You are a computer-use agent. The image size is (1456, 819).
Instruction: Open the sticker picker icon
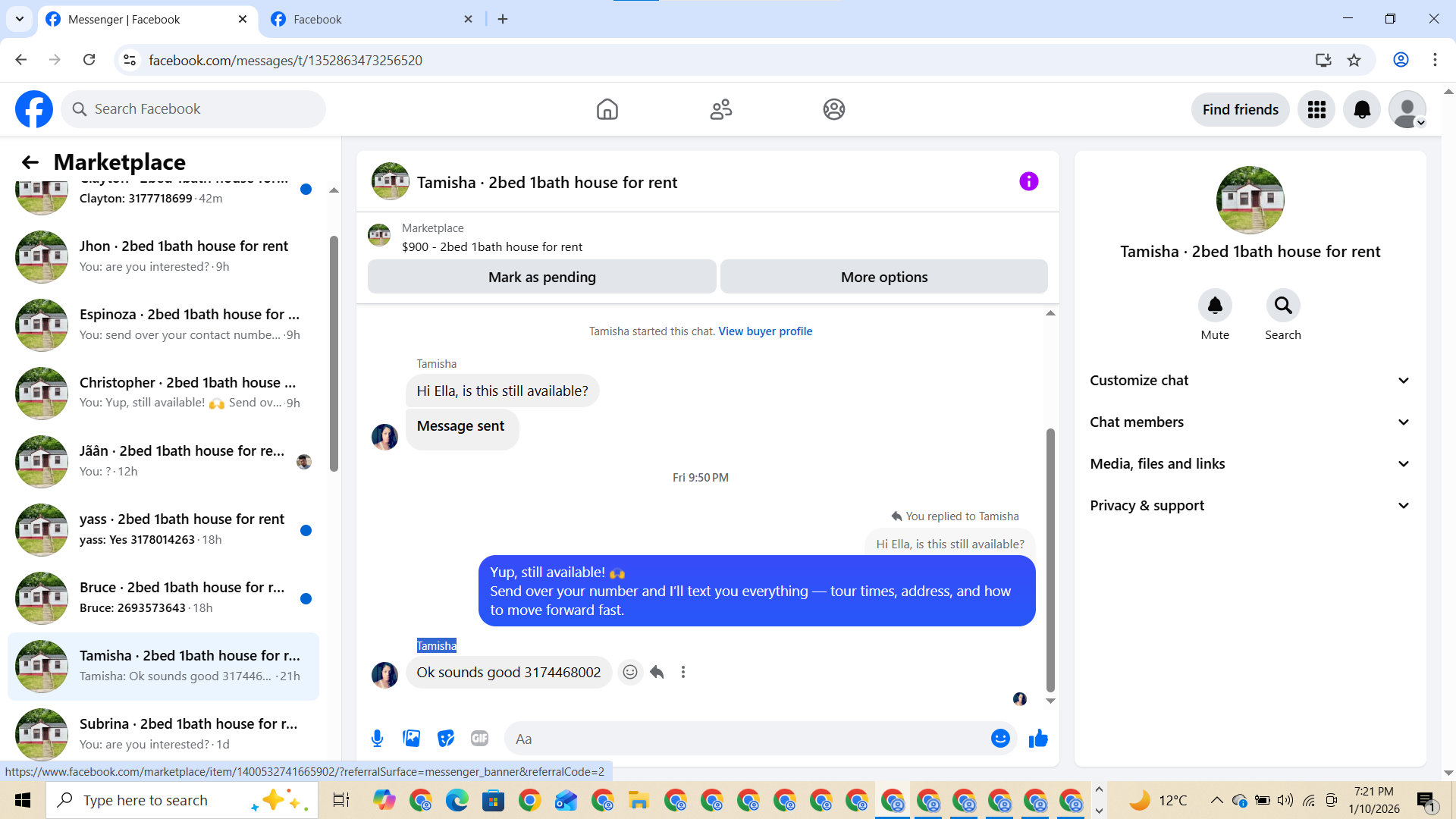pyautogui.click(x=446, y=739)
